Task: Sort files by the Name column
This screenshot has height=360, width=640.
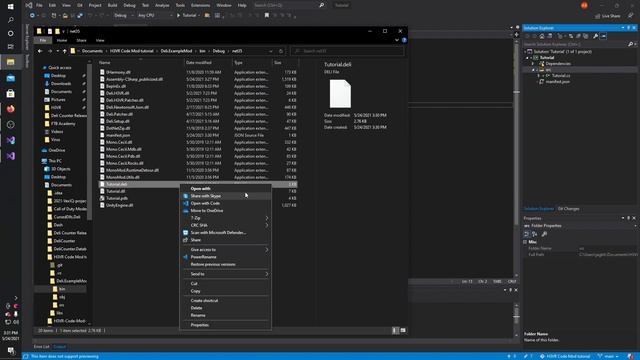Action: [140, 62]
